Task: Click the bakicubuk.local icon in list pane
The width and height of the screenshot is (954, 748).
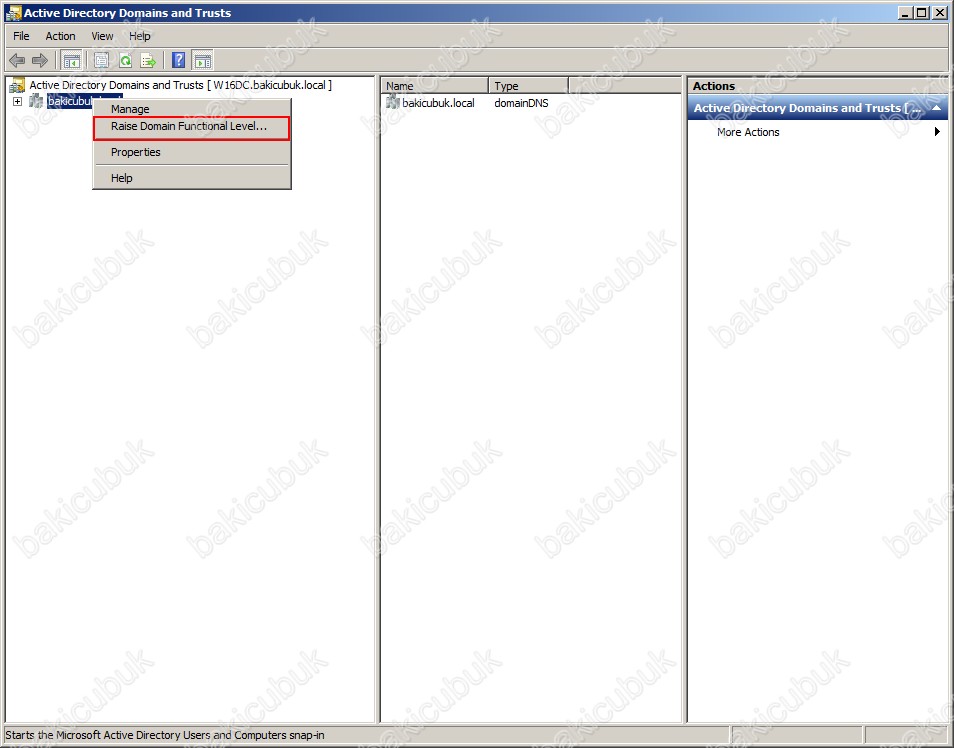Action: point(393,102)
